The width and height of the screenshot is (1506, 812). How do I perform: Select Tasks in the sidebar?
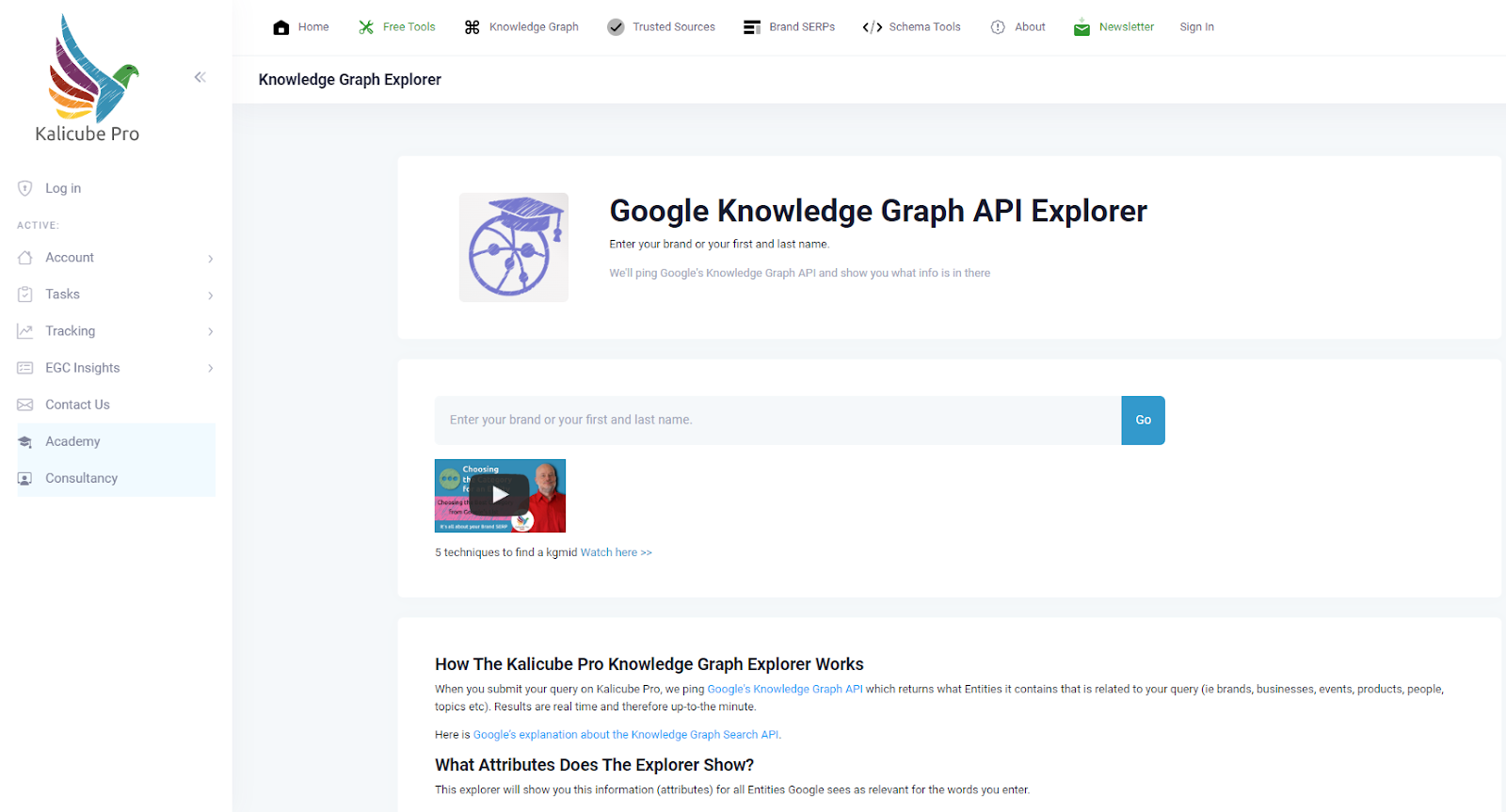[x=62, y=295]
